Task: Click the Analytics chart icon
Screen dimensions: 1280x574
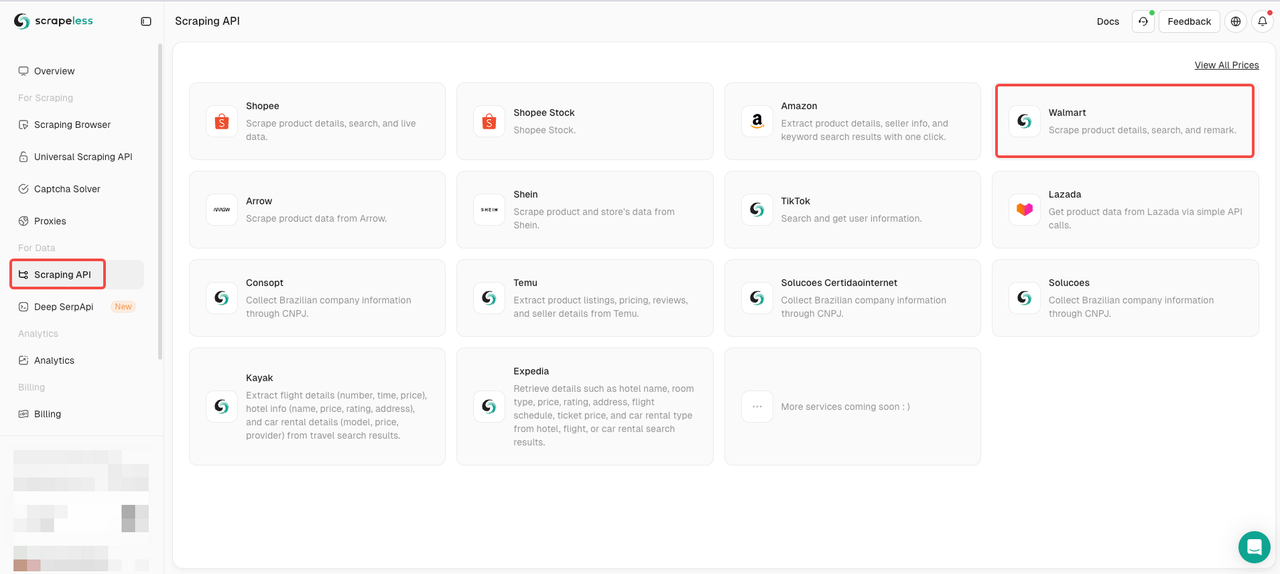Action: click(x=24, y=360)
